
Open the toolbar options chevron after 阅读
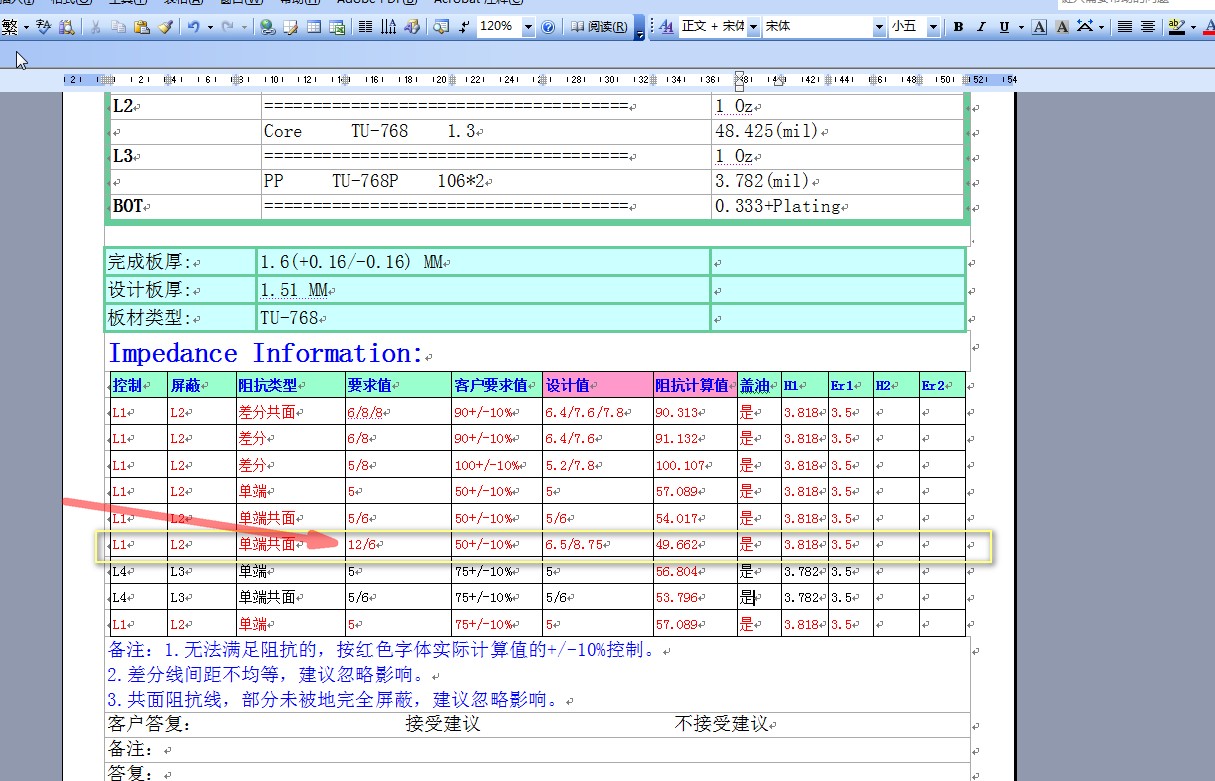pos(640,30)
